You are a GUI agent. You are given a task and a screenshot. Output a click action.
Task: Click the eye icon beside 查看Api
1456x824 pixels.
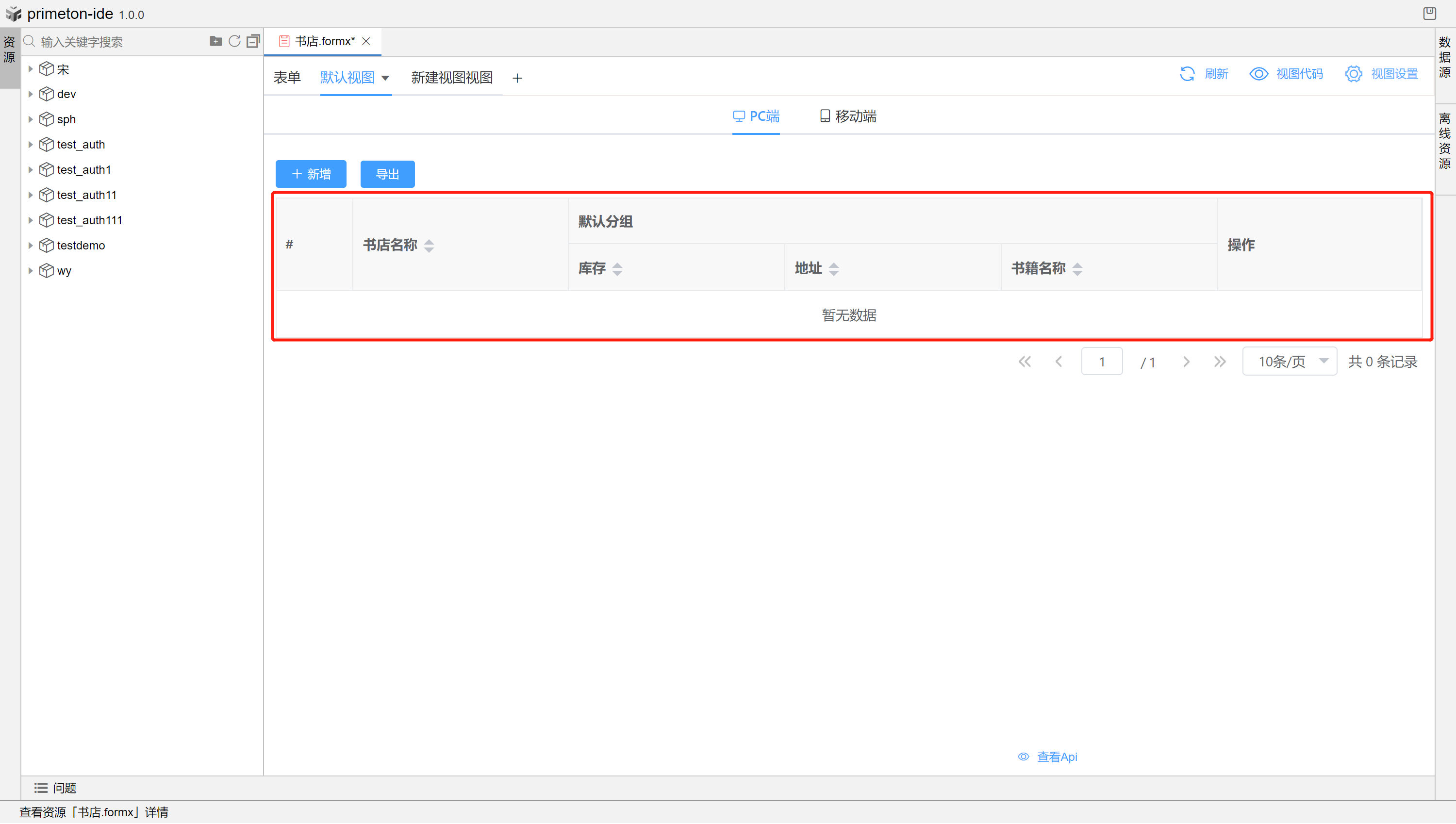coord(1023,757)
